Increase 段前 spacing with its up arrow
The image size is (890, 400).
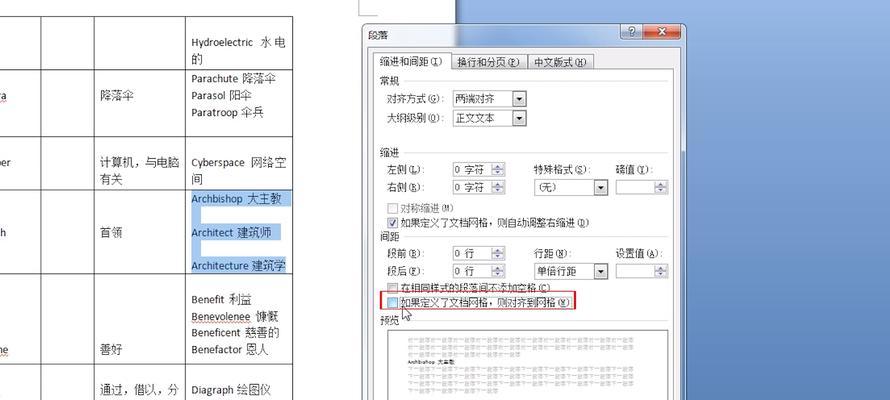click(x=498, y=250)
